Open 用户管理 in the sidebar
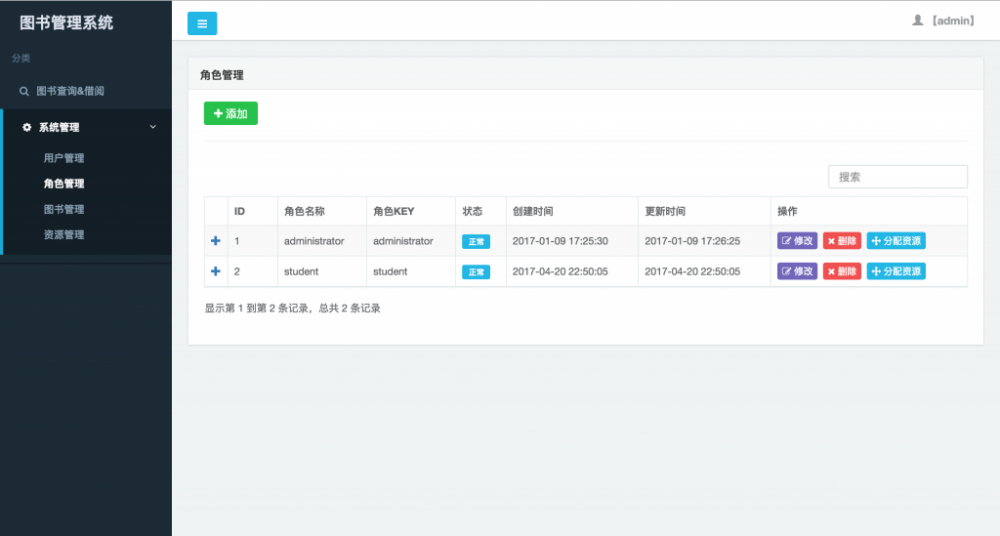 point(64,158)
